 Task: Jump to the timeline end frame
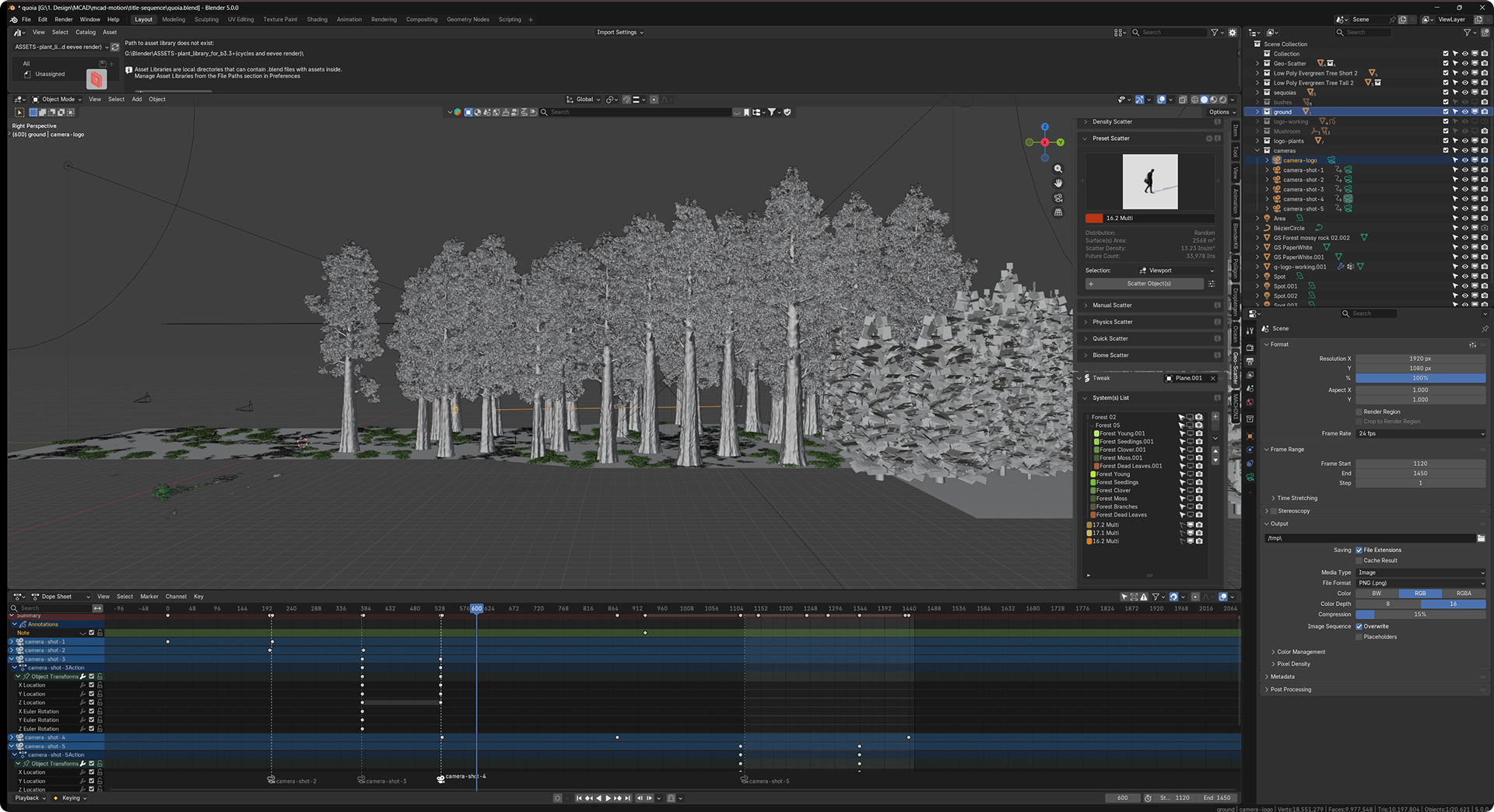point(628,798)
